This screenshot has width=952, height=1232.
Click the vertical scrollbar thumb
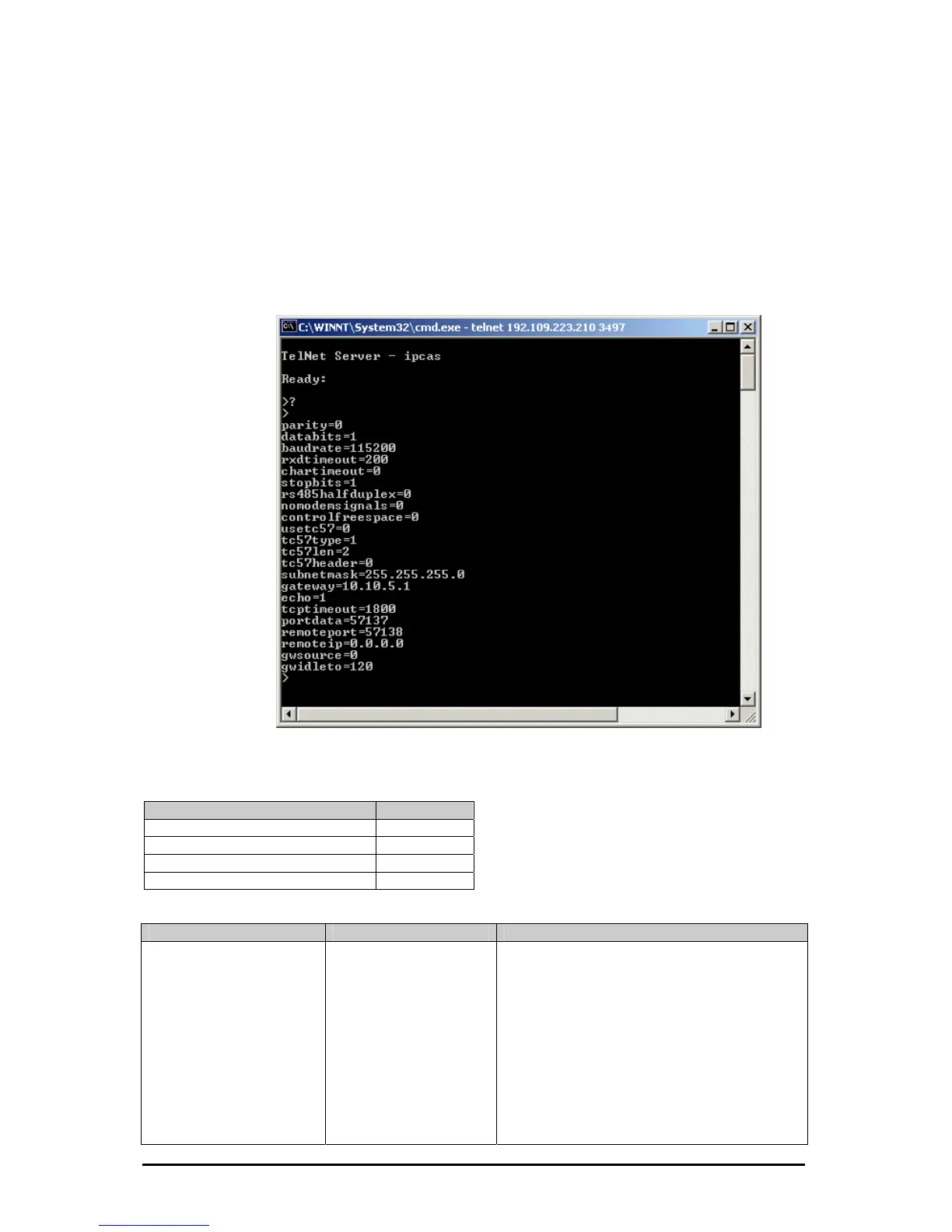tap(747, 372)
